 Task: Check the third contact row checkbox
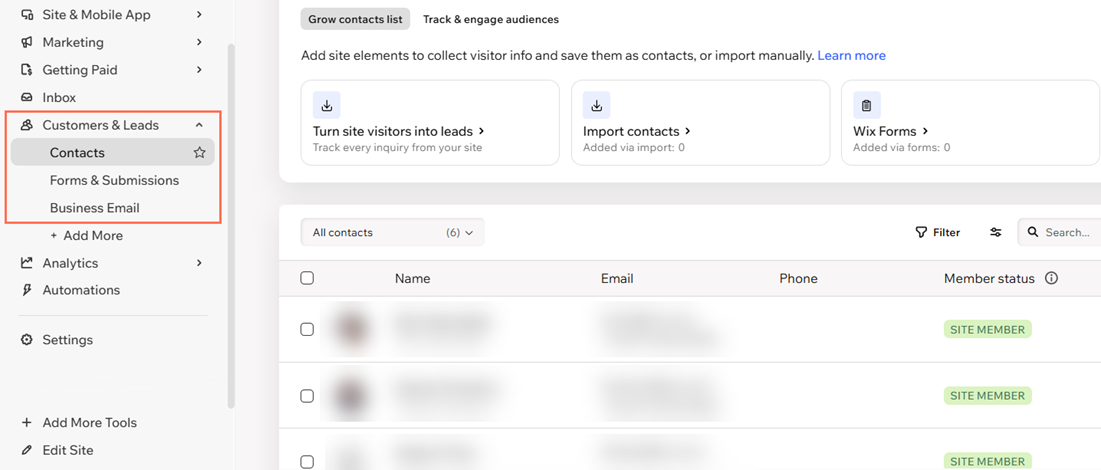tap(307, 462)
